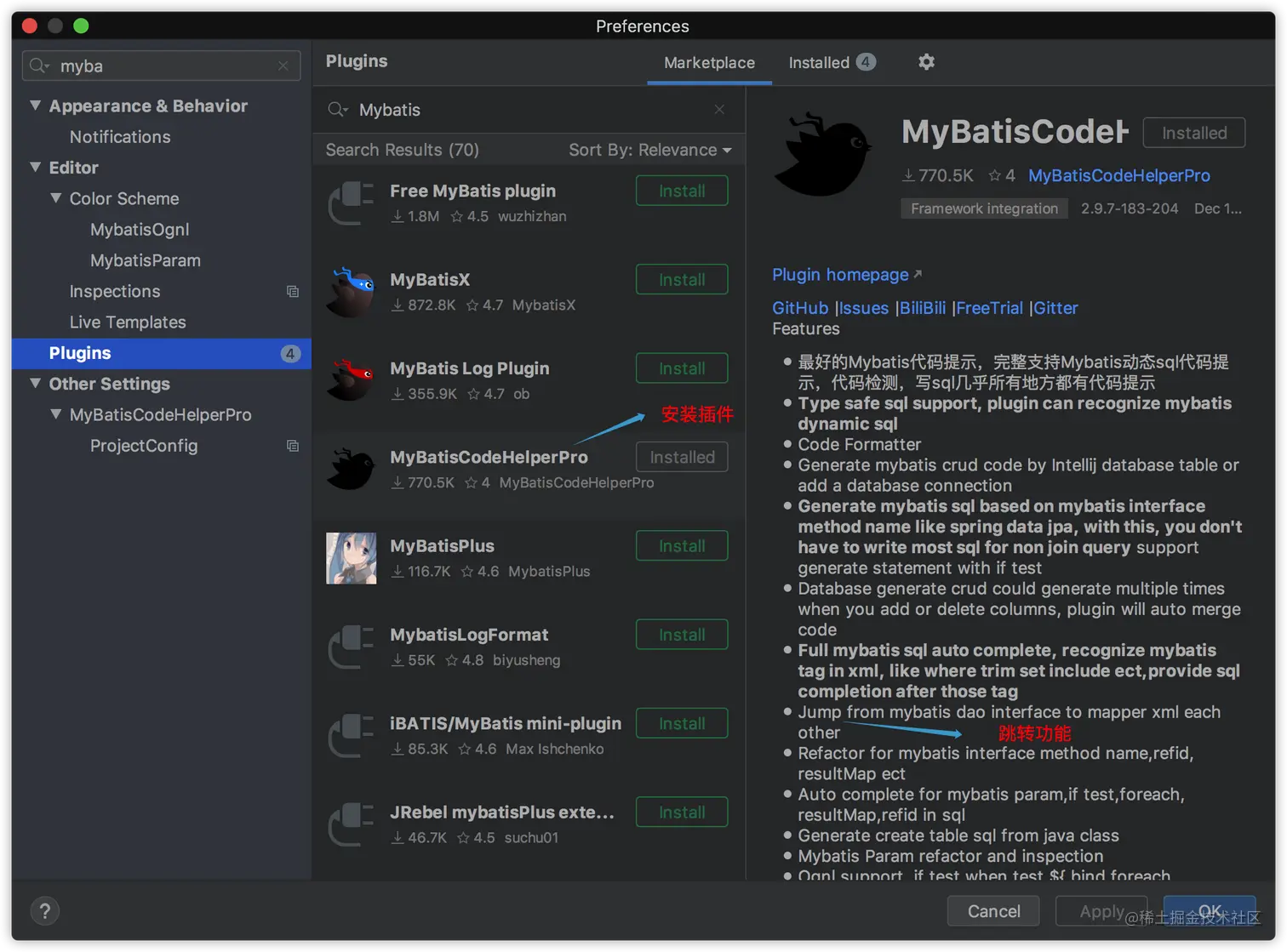Click the JRebel mybatisPlus extension plug icon
Screen dimensions: 1287x952
pyautogui.click(x=352, y=824)
